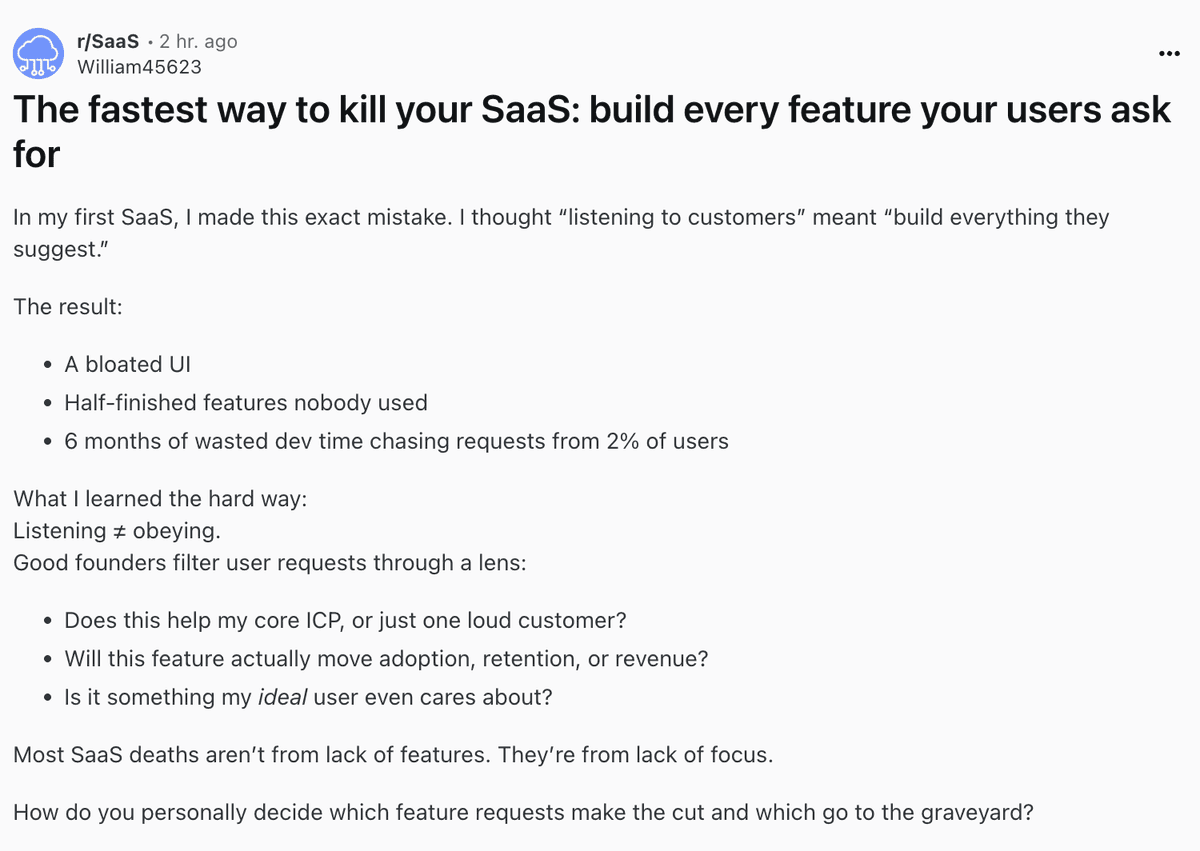Click the "What I learned the hard way" line
Image resolution: width=1200 pixels, height=851 pixels.
pyautogui.click(x=160, y=498)
